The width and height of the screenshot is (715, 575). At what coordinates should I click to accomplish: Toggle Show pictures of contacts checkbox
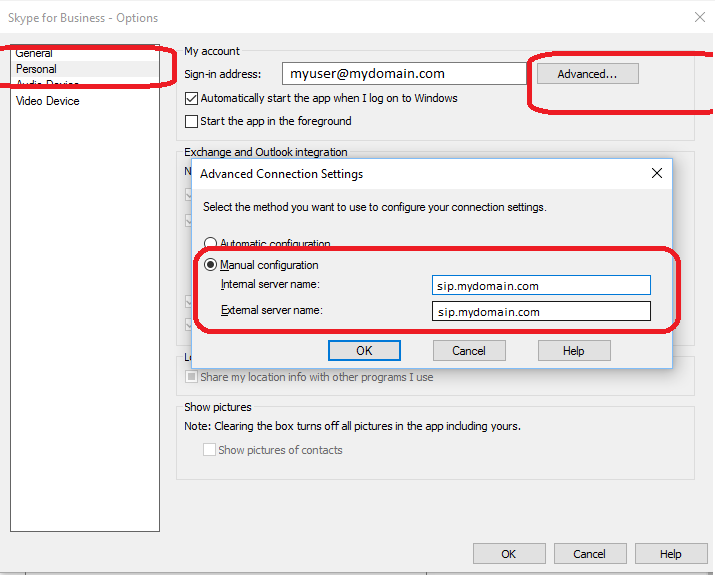click(209, 450)
